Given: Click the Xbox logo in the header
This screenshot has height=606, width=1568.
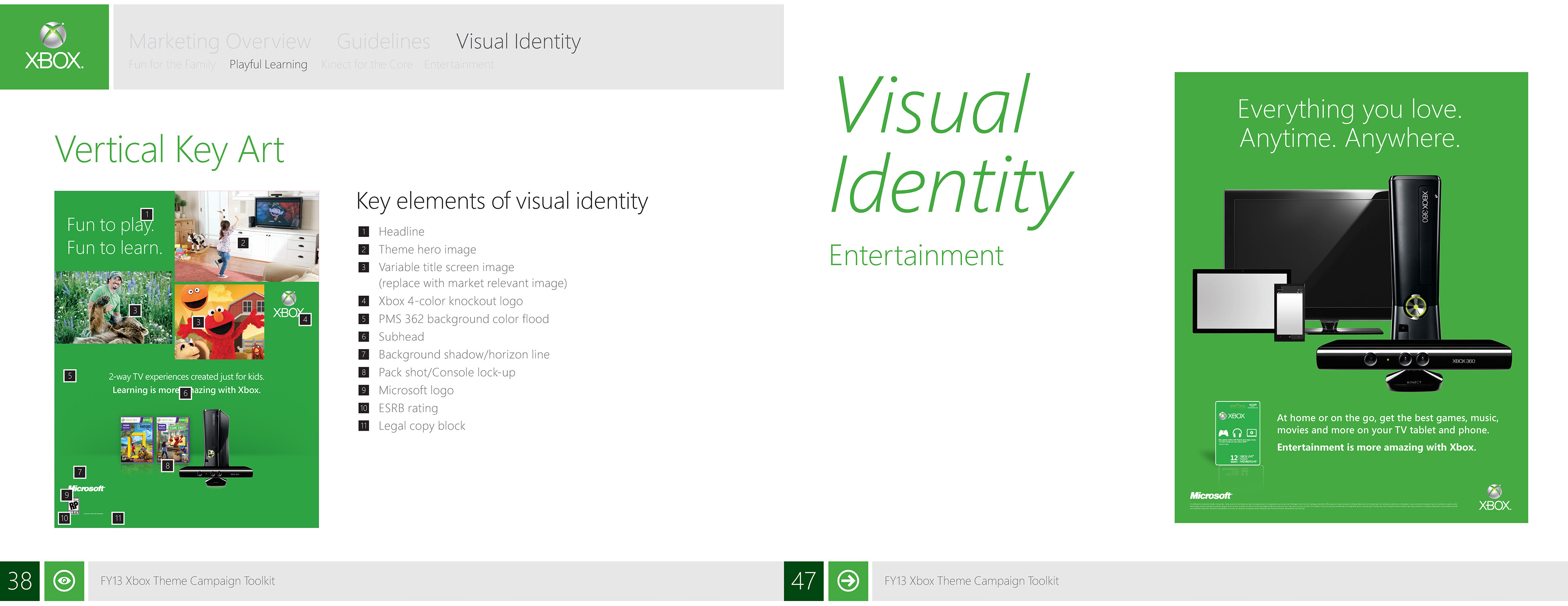Looking at the screenshot, I should [53, 46].
